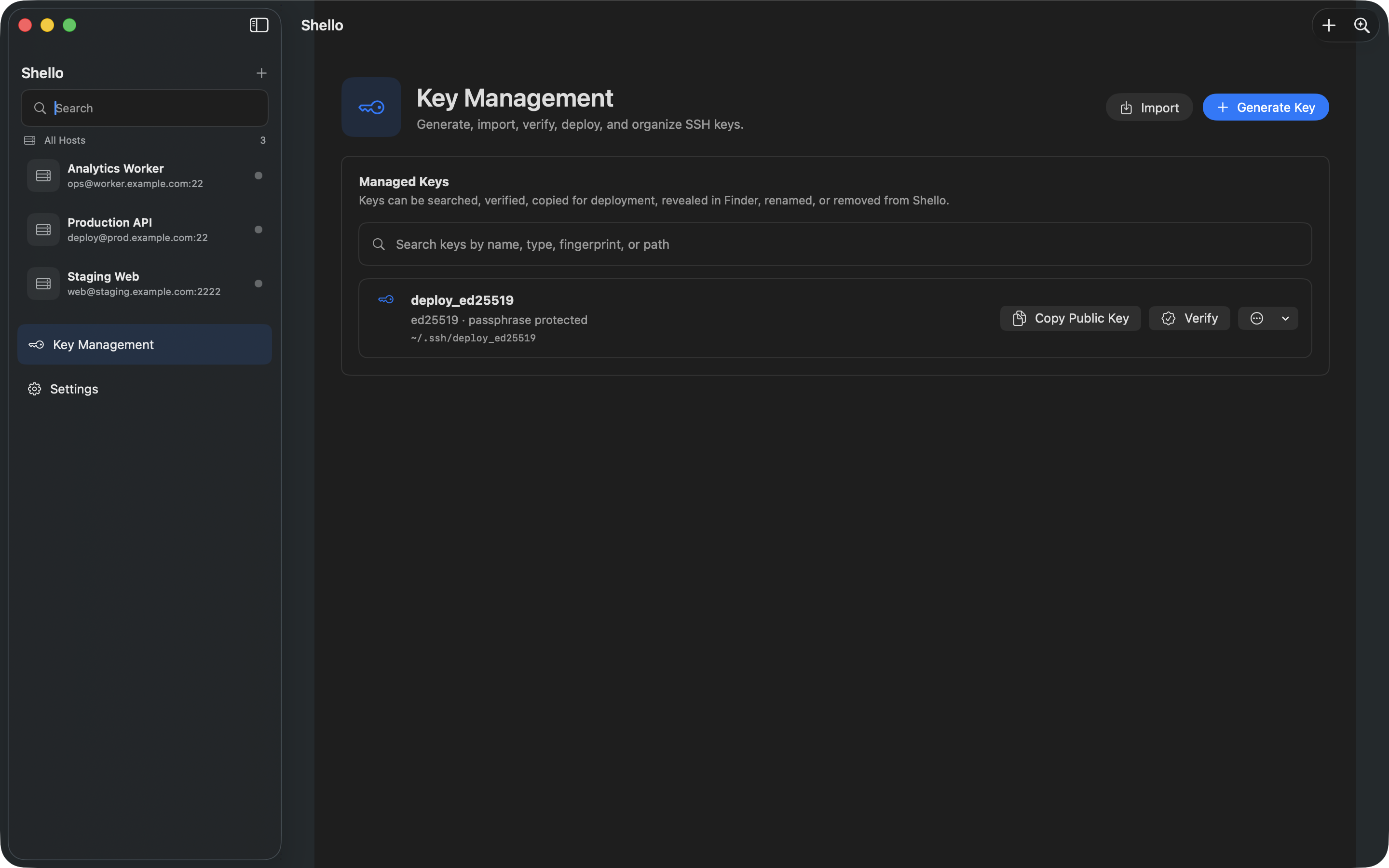The image size is (1389, 868).
Task: Open the Production API host
Action: (x=145, y=230)
